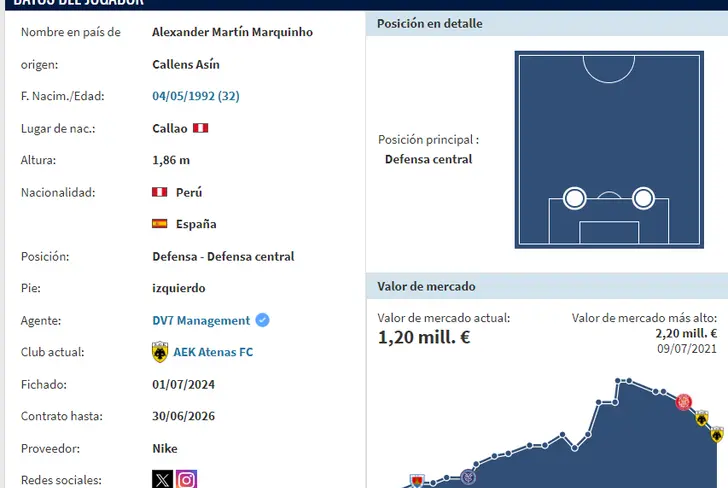The height and width of the screenshot is (488, 728).
Task: Click the Peru flag next to Callao
Action: (200, 129)
